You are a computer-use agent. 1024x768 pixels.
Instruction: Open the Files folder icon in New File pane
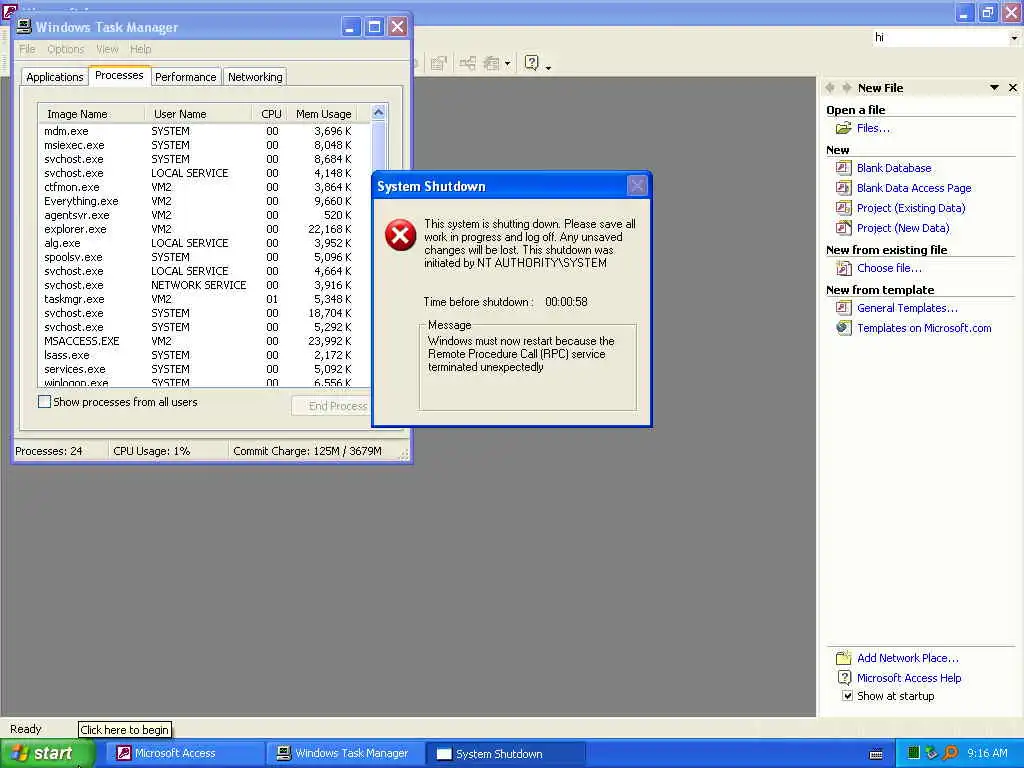(844, 128)
